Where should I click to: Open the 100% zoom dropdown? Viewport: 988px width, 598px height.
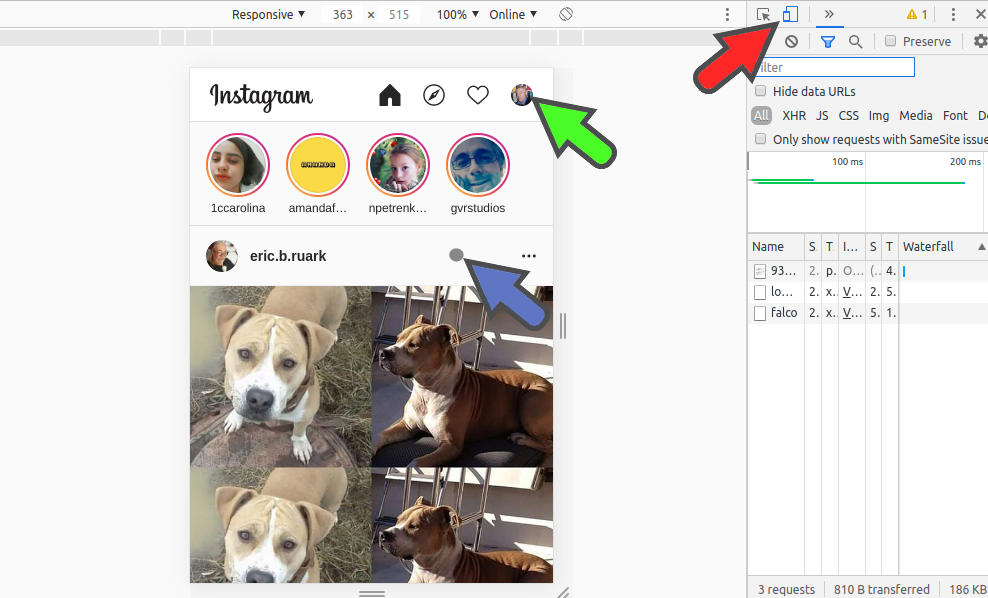pyautogui.click(x=458, y=14)
